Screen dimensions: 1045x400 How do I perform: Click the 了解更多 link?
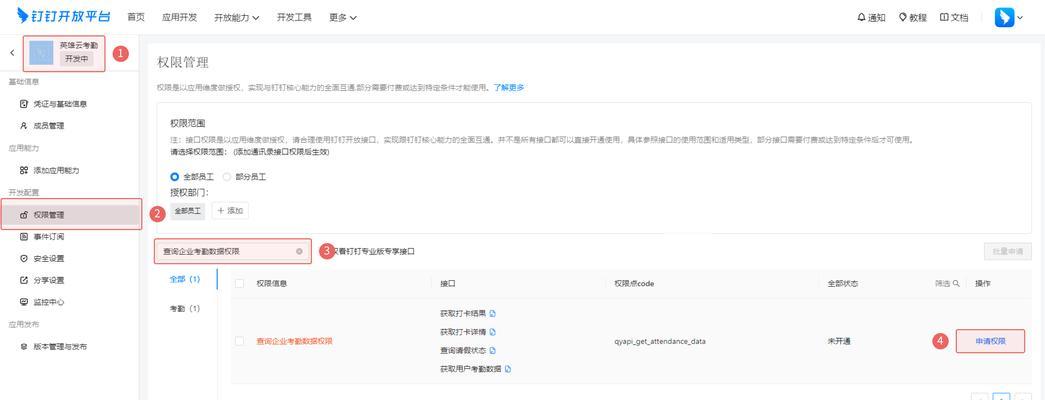[509, 87]
